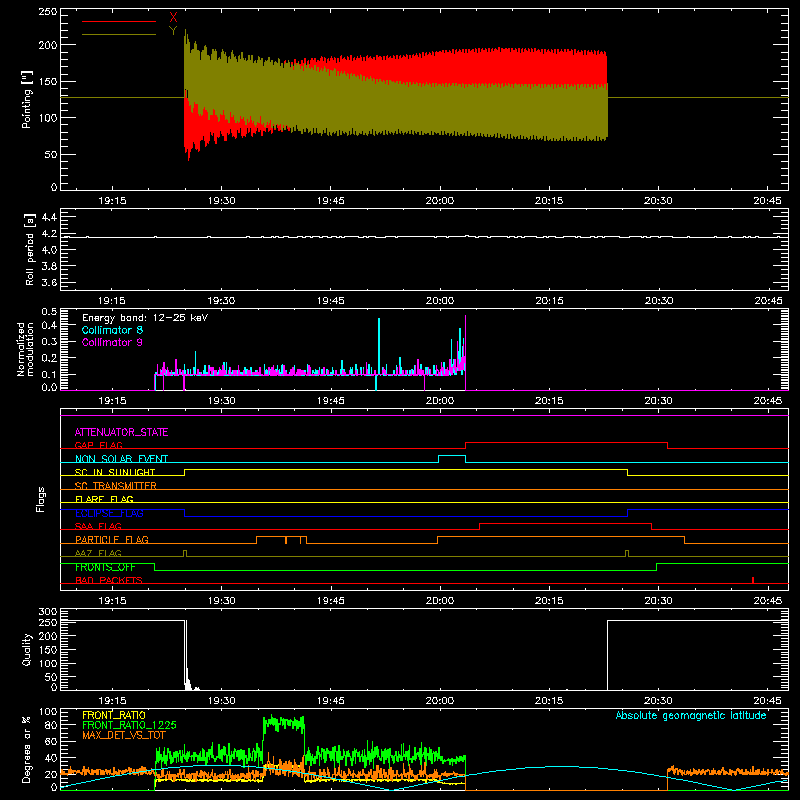
Task: Click '20:30' time label under Flags plot
Action: point(658,601)
